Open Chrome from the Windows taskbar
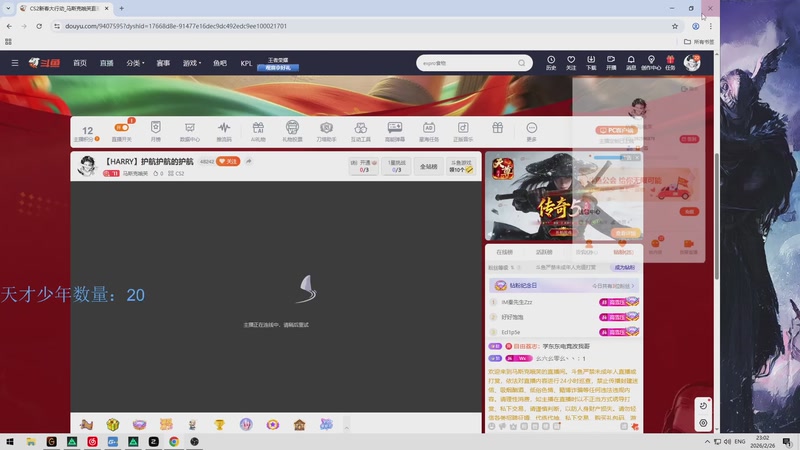800x450 pixels. tap(174, 441)
